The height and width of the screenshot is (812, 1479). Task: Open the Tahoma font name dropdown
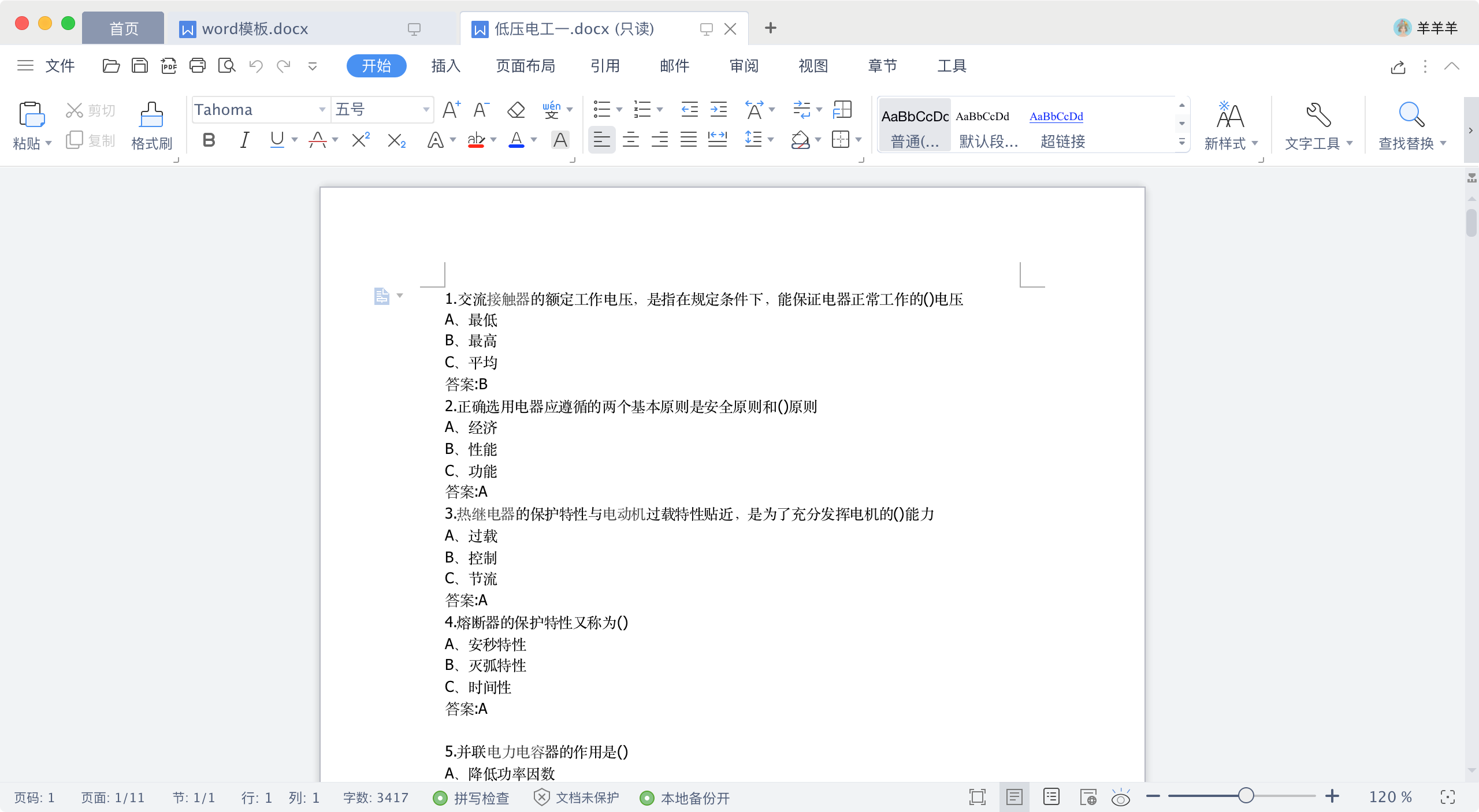[x=322, y=110]
